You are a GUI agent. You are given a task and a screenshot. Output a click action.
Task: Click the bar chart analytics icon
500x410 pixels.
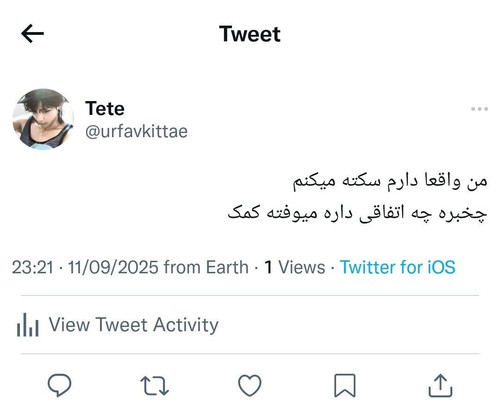pos(28,325)
